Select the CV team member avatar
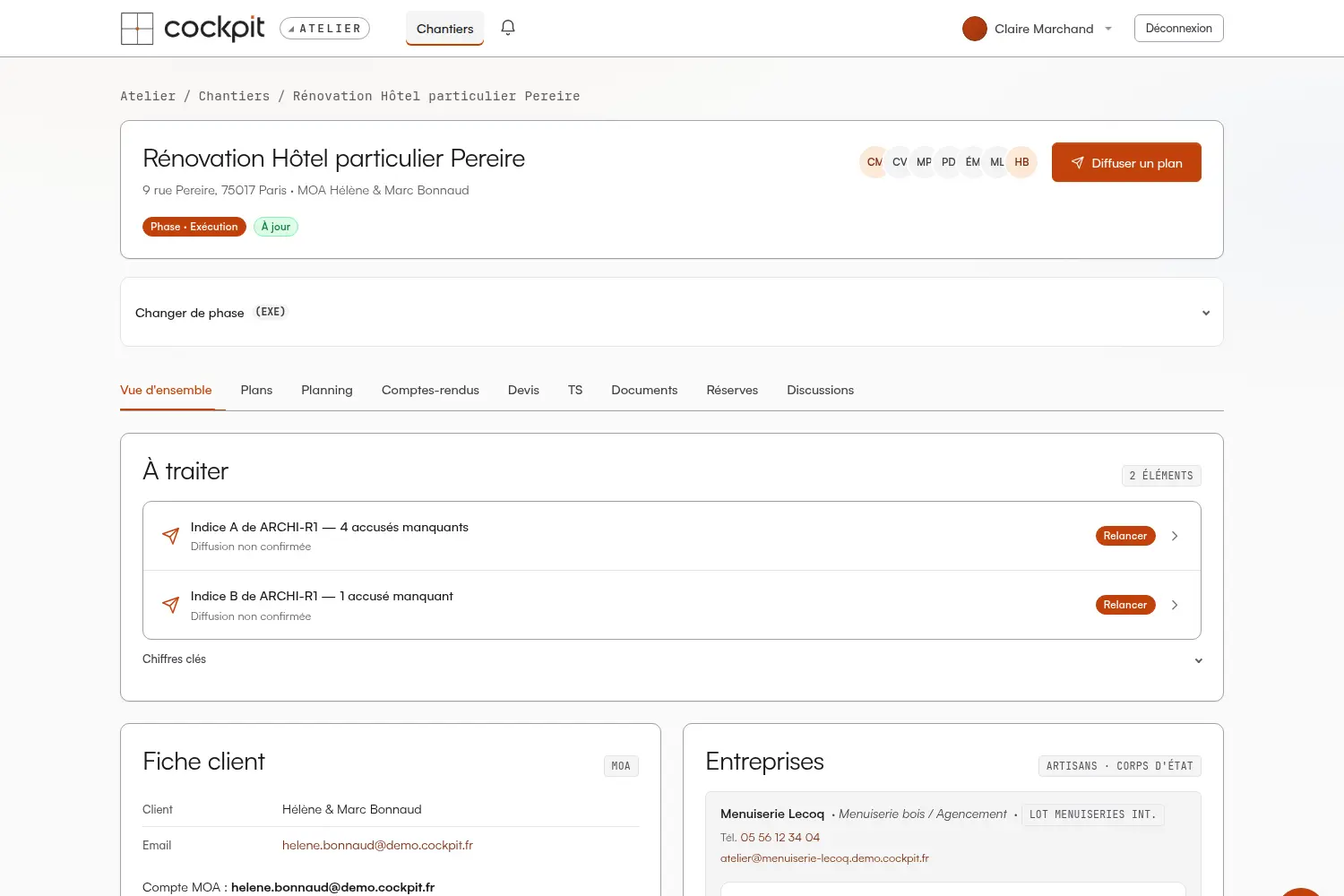1344x896 pixels. (900, 162)
